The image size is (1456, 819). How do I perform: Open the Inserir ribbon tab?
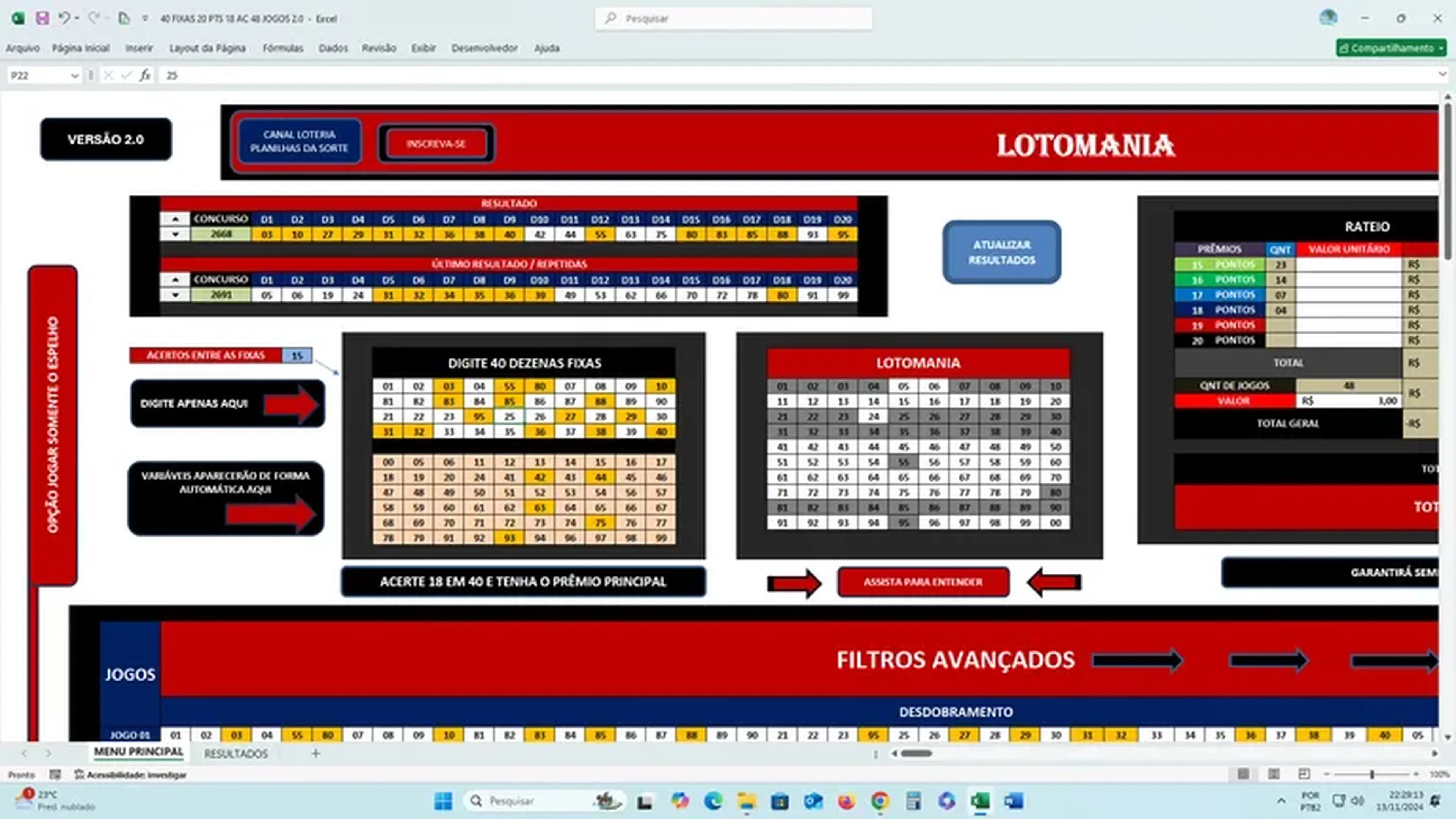(139, 48)
